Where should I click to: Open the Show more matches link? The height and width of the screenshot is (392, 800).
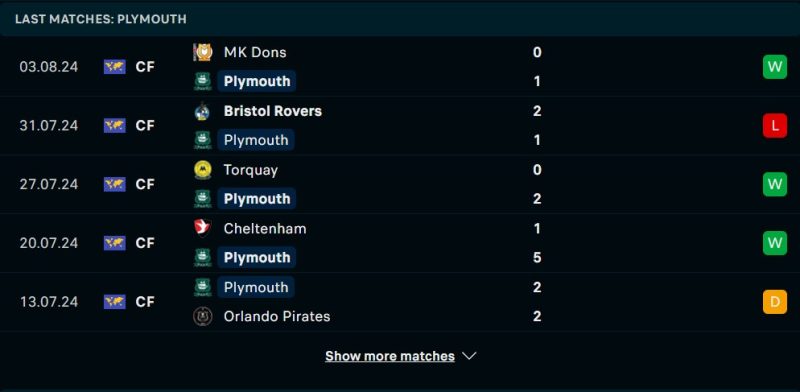point(390,356)
